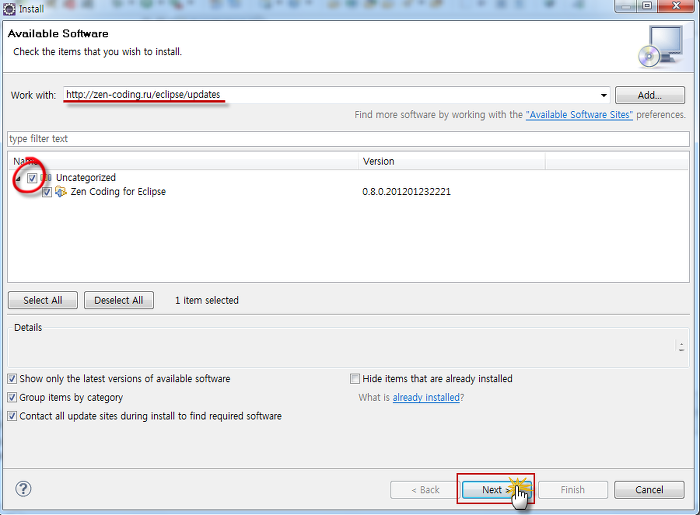Toggle the Uncategorized category checkbox
This screenshot has width=700, height=515.
pyautogui.click(x=32, y=178)
